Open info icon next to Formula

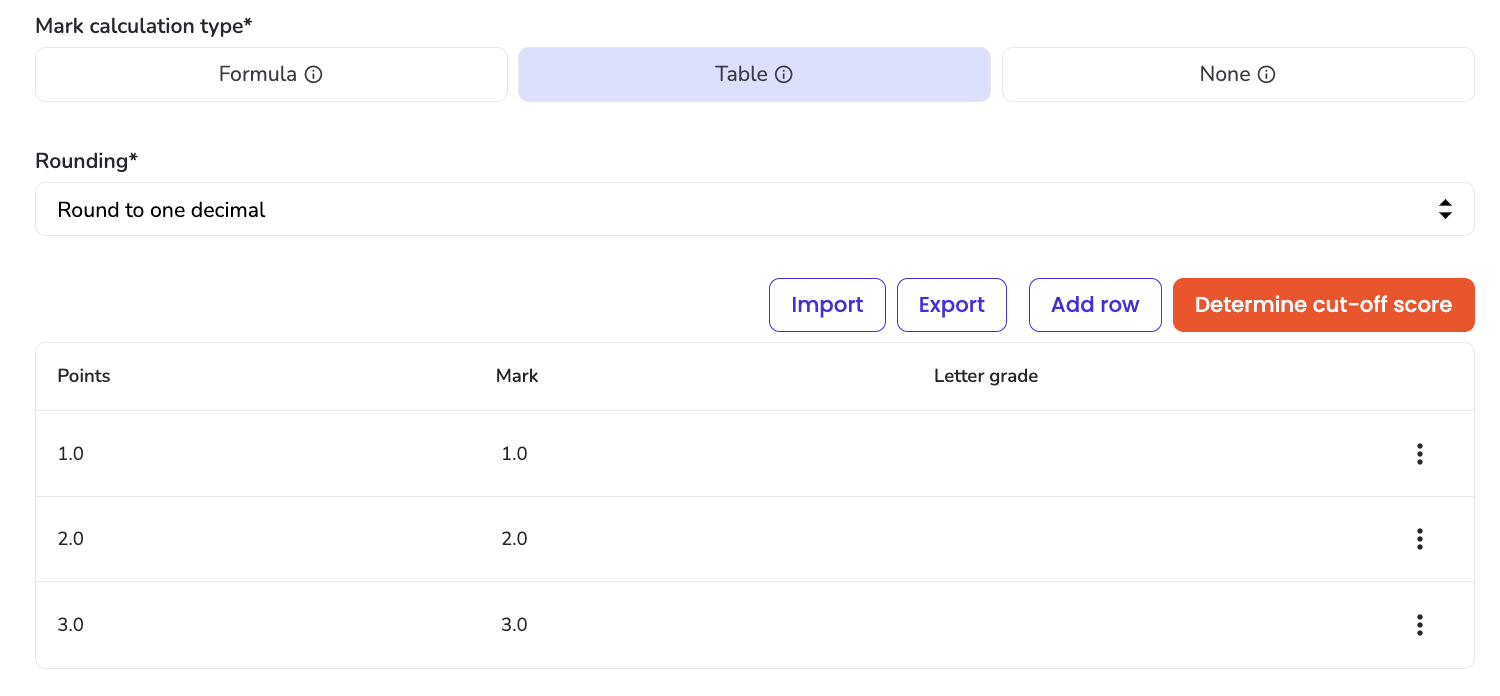pyautogui.click(x=313, y=75)
